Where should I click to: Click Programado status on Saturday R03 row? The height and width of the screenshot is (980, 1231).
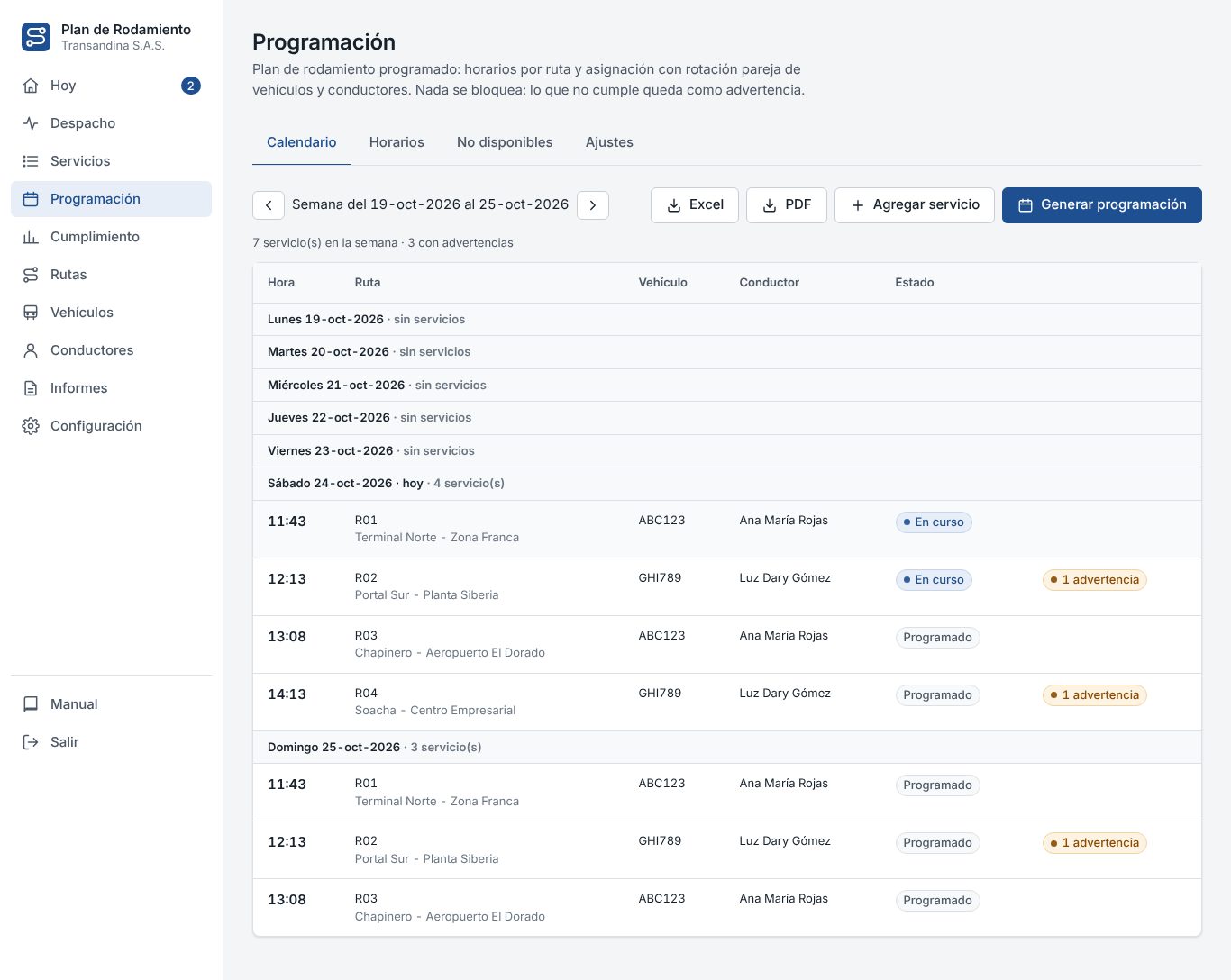(937, 638)
